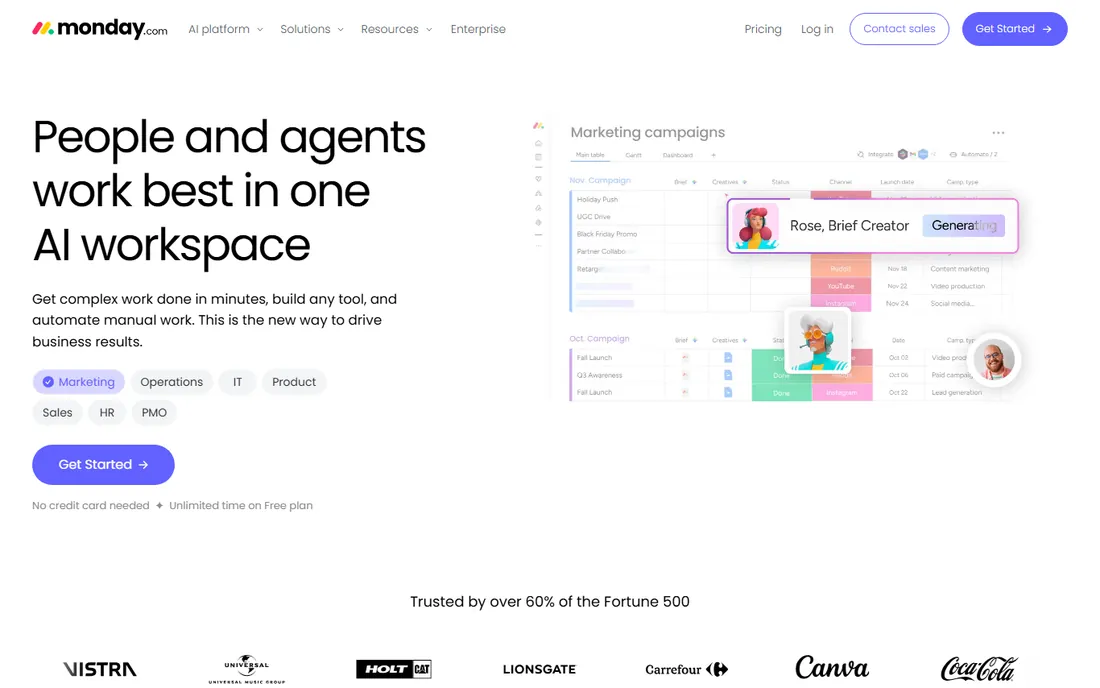Select the HR chip
This screenshot has width=1100, height=688.
(107, 412)
